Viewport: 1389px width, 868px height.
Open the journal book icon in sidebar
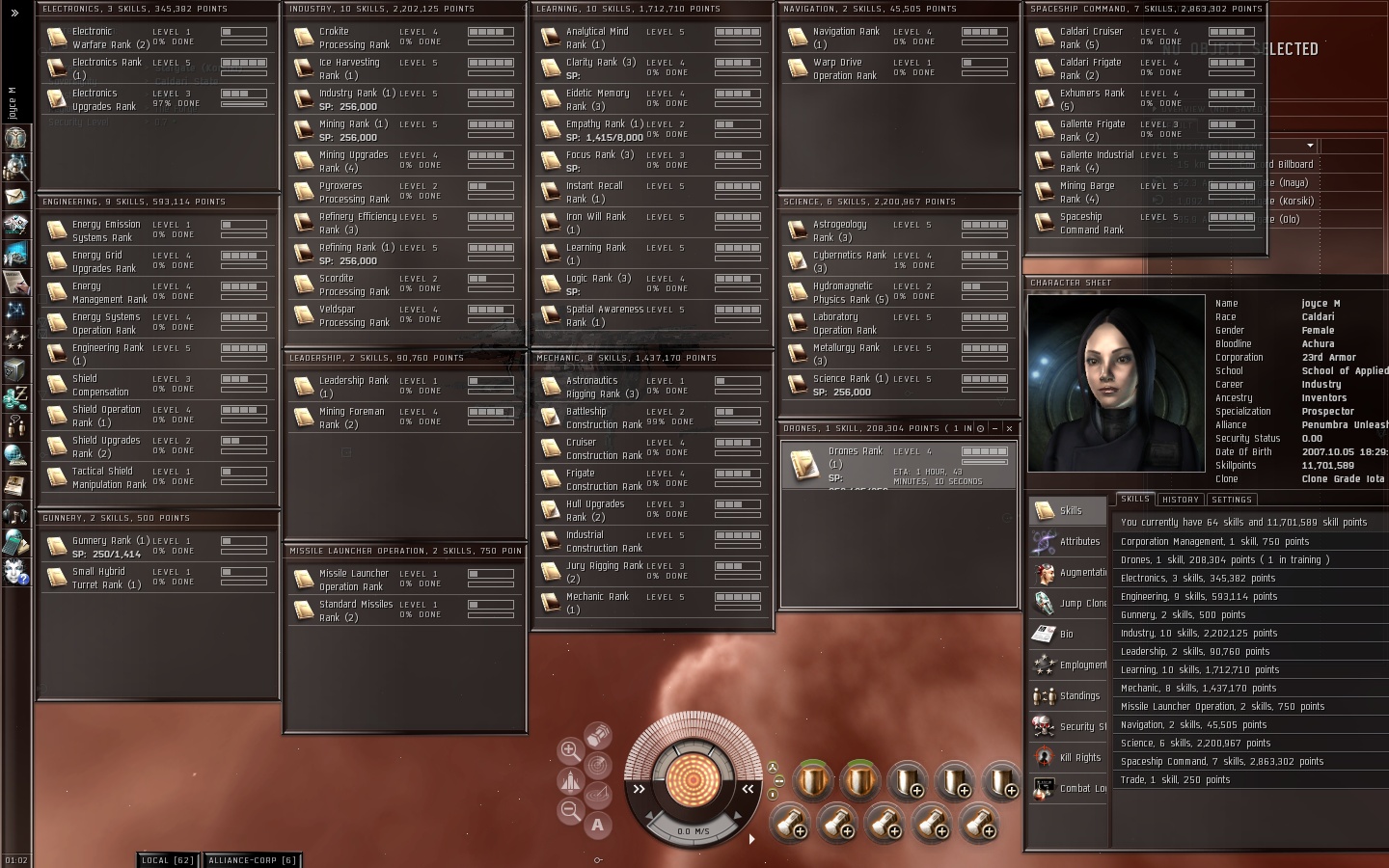tap(15, 484)
